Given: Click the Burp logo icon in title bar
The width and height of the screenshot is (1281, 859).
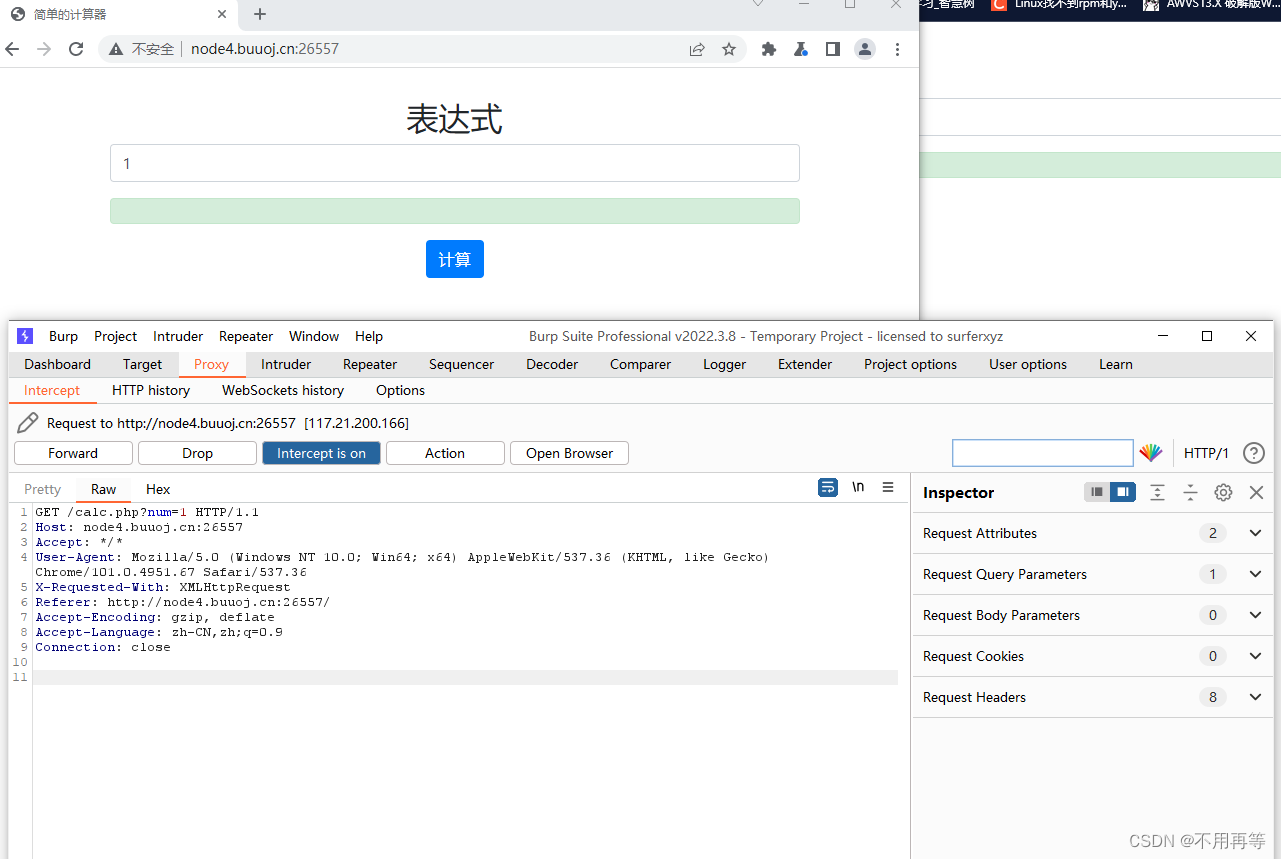Looking at the screenshot, I should (x=24, y=336).
